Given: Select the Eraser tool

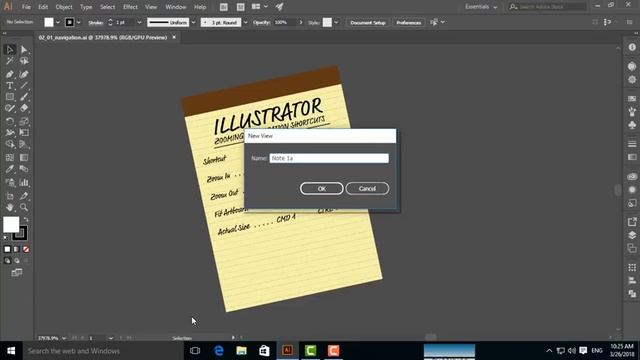Looking at the screenshot, I should click(24, 109).
